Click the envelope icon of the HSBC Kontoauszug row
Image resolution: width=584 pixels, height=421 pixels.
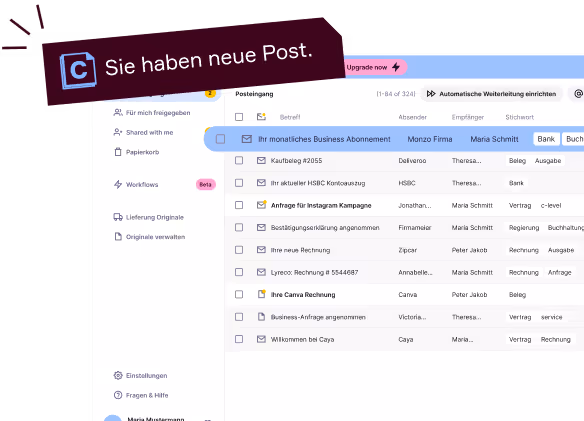coord(261,183)
